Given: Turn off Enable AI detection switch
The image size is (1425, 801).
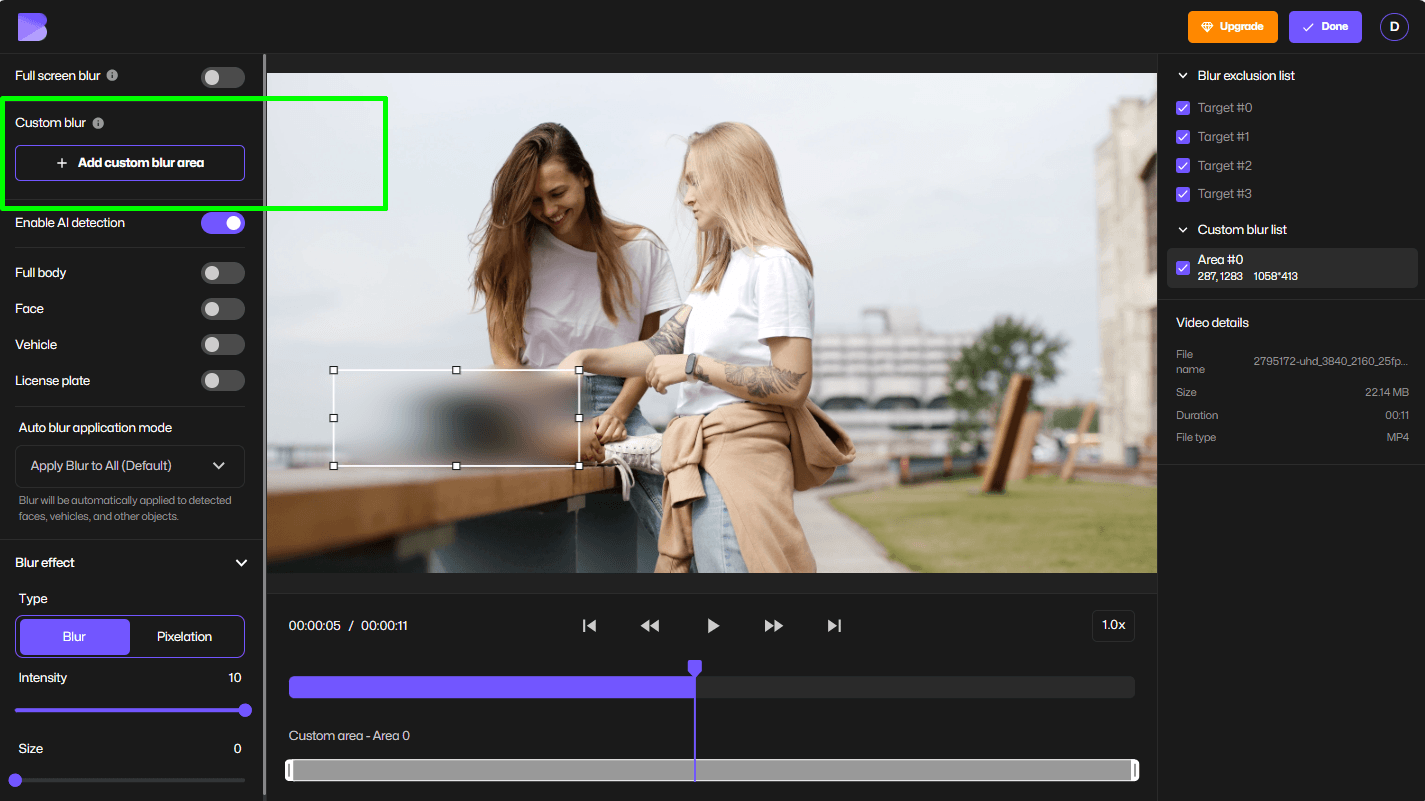Looking at the screenshot, I should 222,223.
